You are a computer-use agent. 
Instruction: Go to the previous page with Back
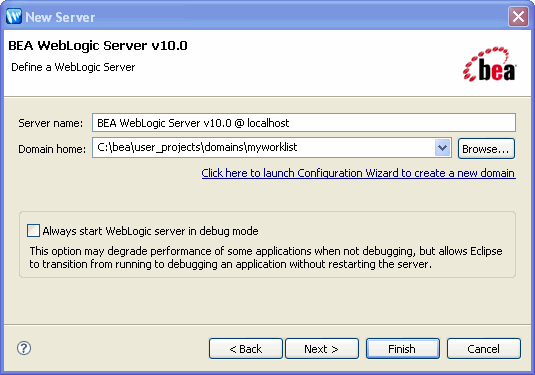(x=246, y=349)
